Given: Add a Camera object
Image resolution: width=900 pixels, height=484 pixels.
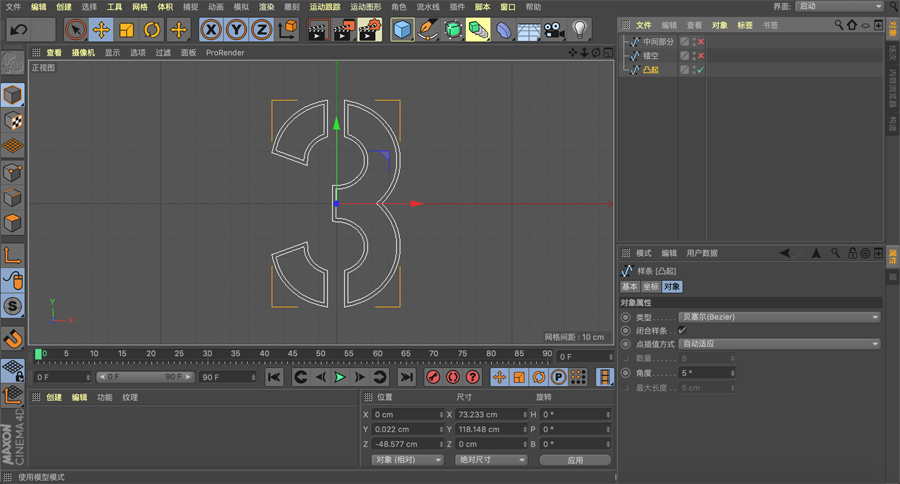Looking at the screenshot, I should [x=555, y=30].
